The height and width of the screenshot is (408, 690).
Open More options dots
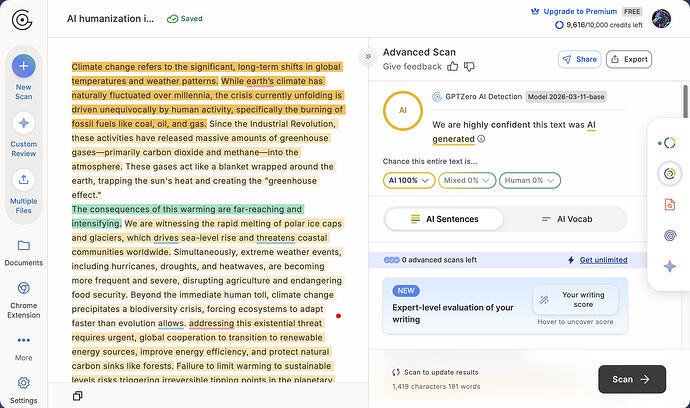click(x=24, y=340)
